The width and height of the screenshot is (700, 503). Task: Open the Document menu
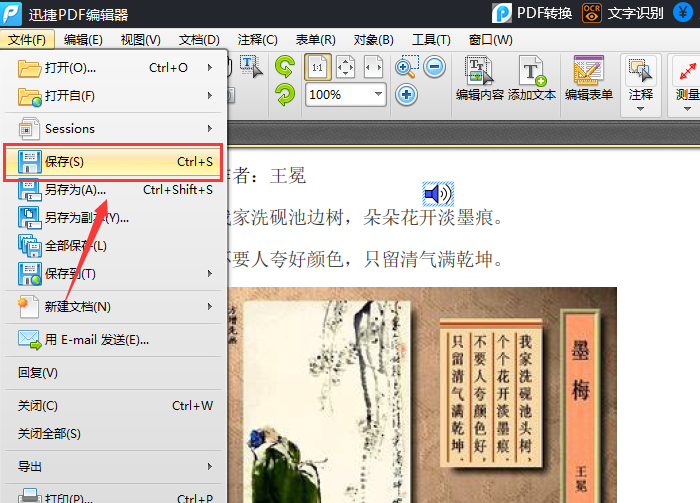pos(199,40)
